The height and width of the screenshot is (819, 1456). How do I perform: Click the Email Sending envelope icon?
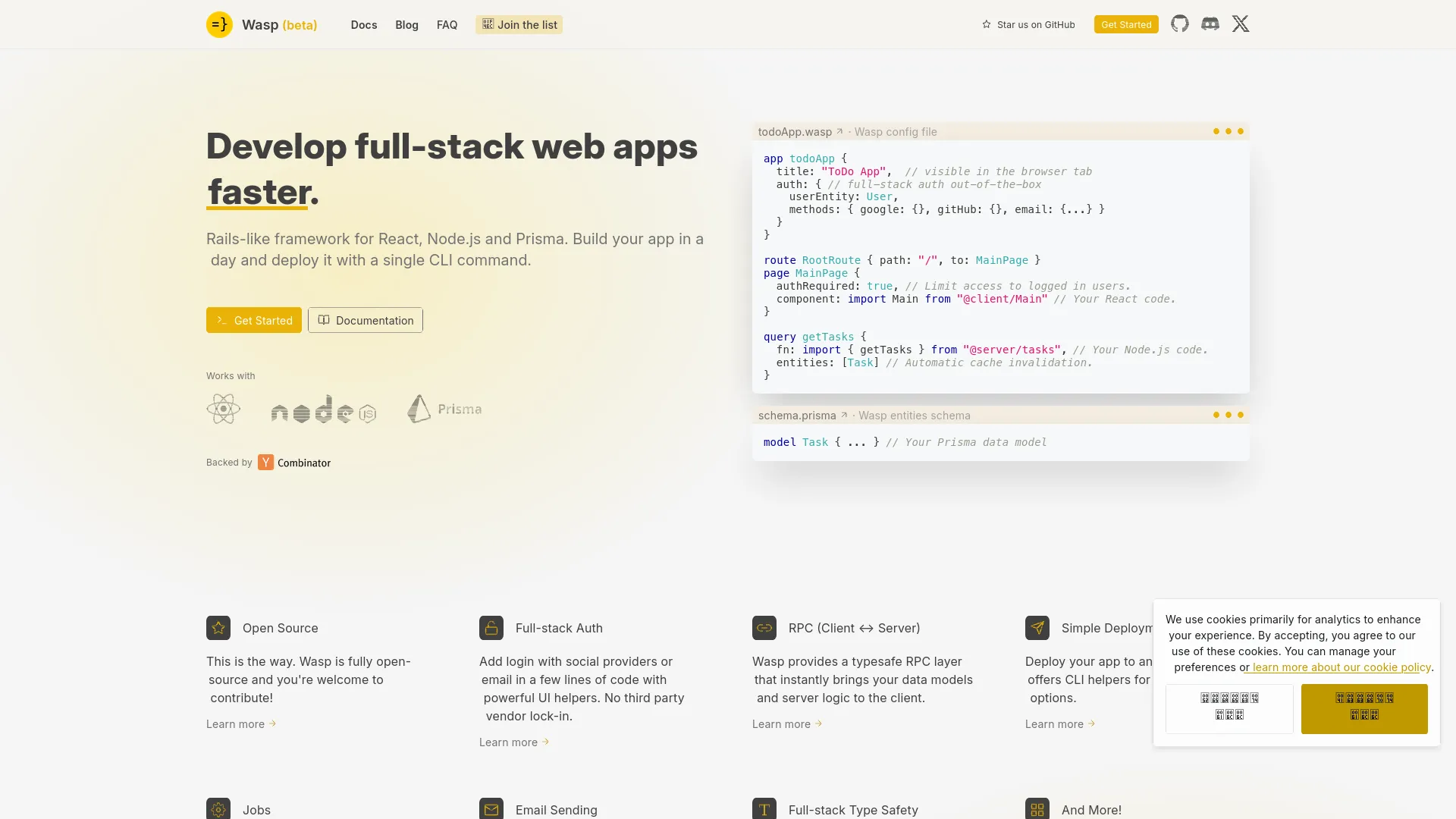pos(491,808)
